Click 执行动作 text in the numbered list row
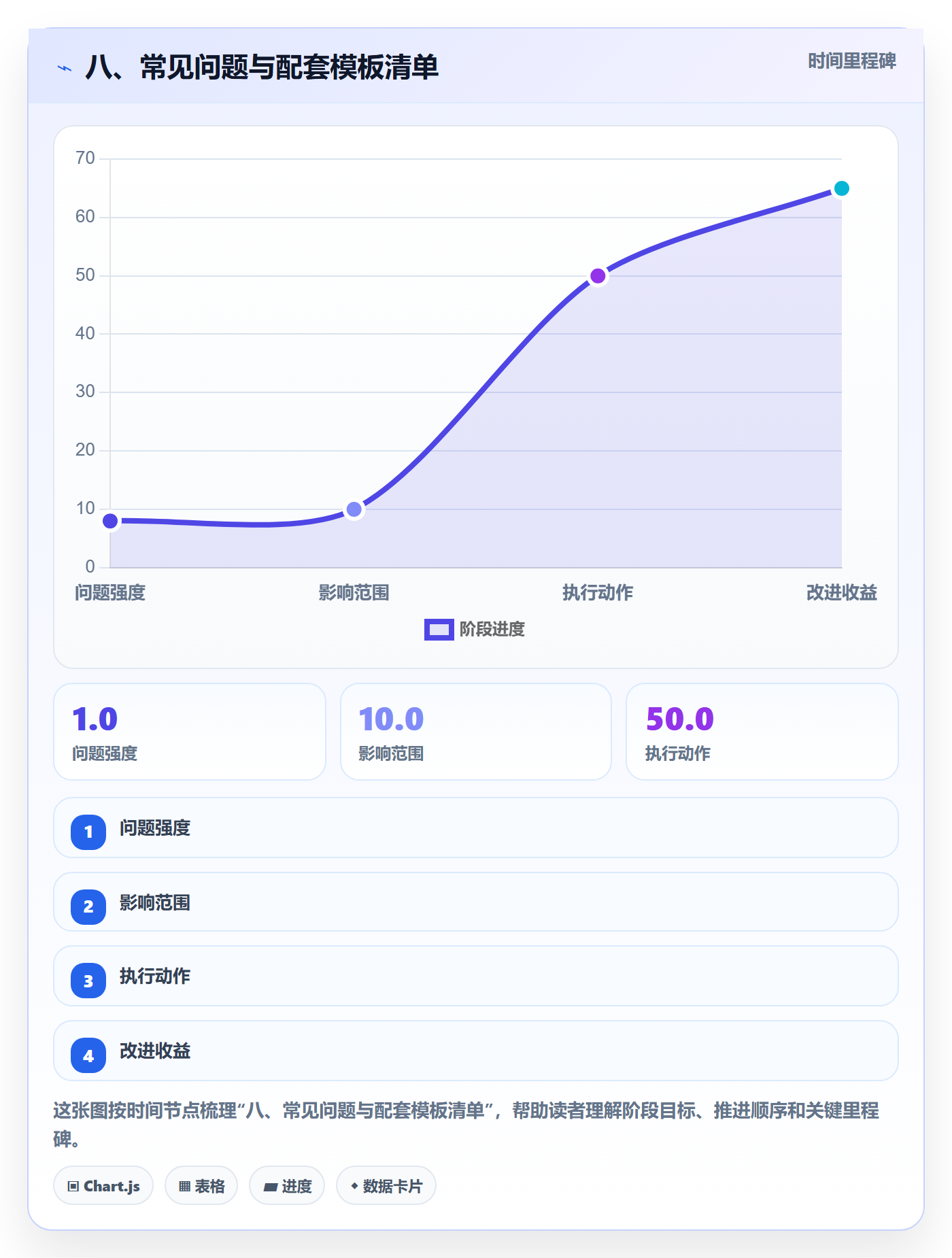The width and height of the screenshot is (952, 1258). 155,976
